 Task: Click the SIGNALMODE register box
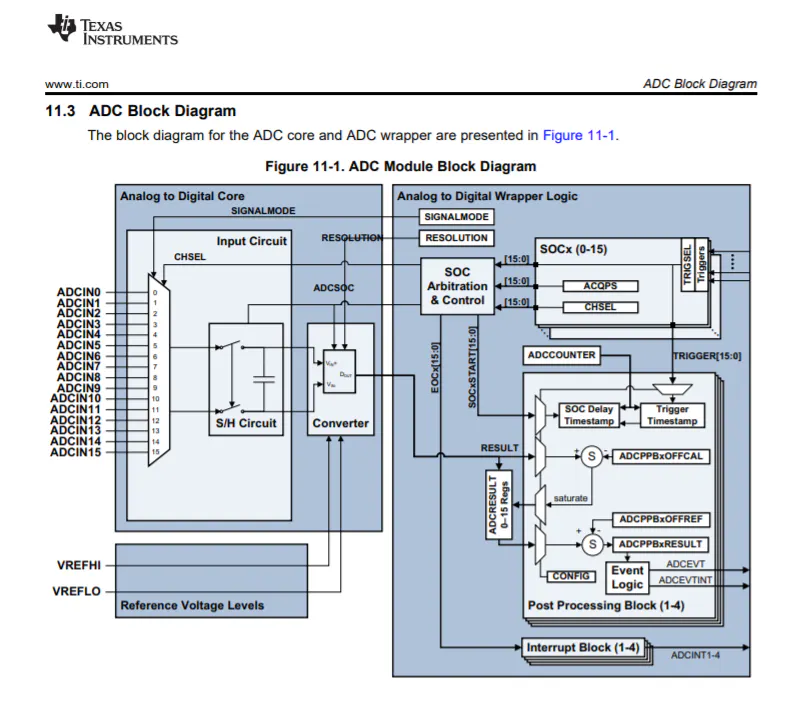click(x=456, y=217)
